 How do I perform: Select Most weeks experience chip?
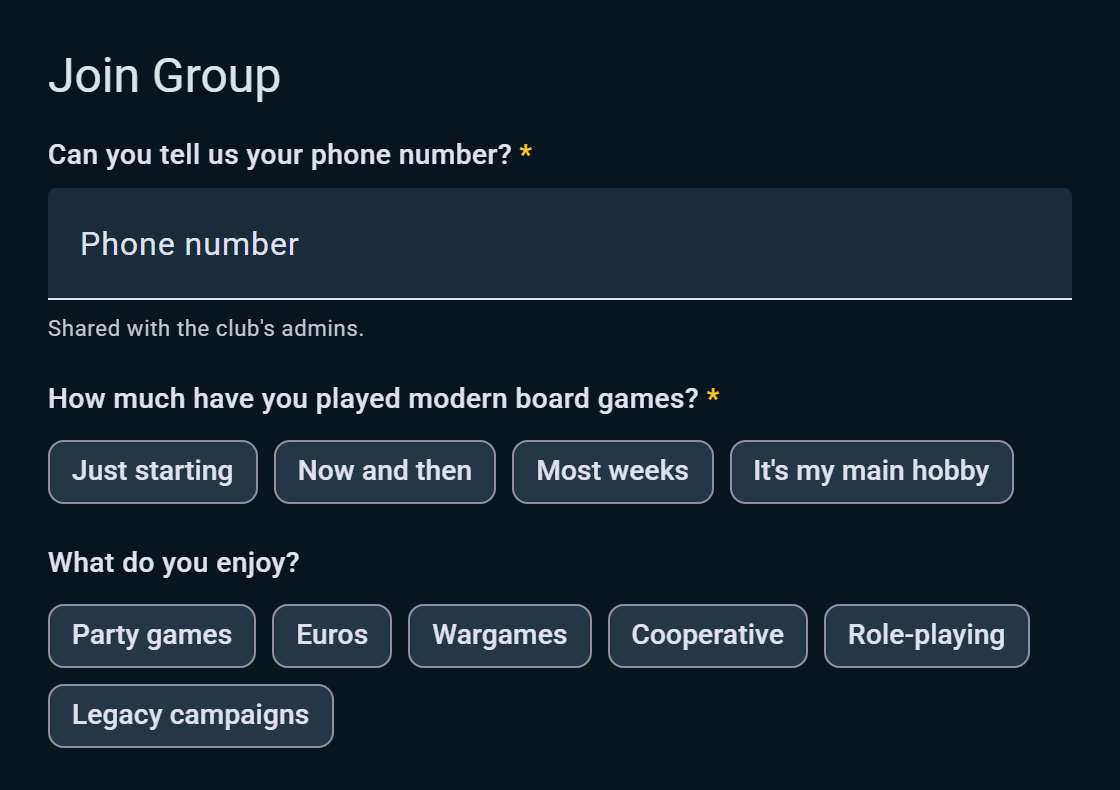pyautogui.click(x=613, y=471)
